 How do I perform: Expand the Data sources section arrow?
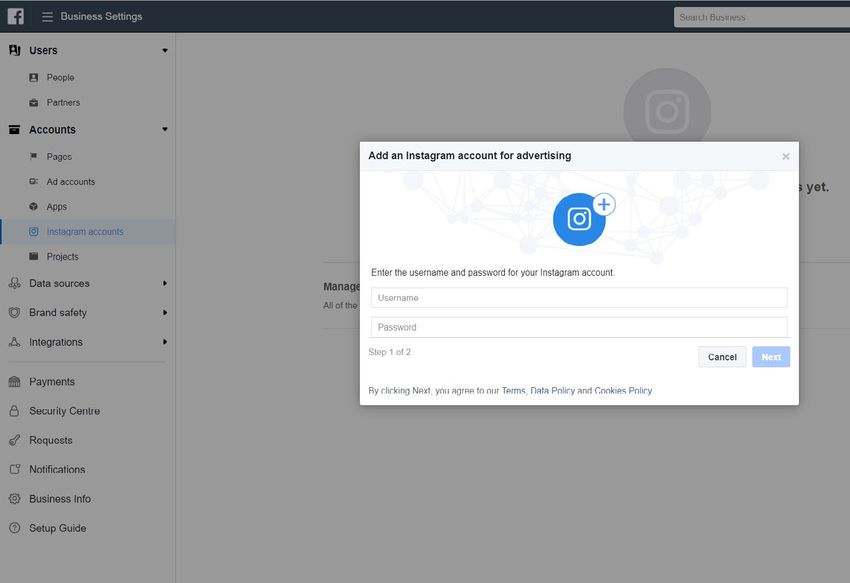(x=165, y=283)
